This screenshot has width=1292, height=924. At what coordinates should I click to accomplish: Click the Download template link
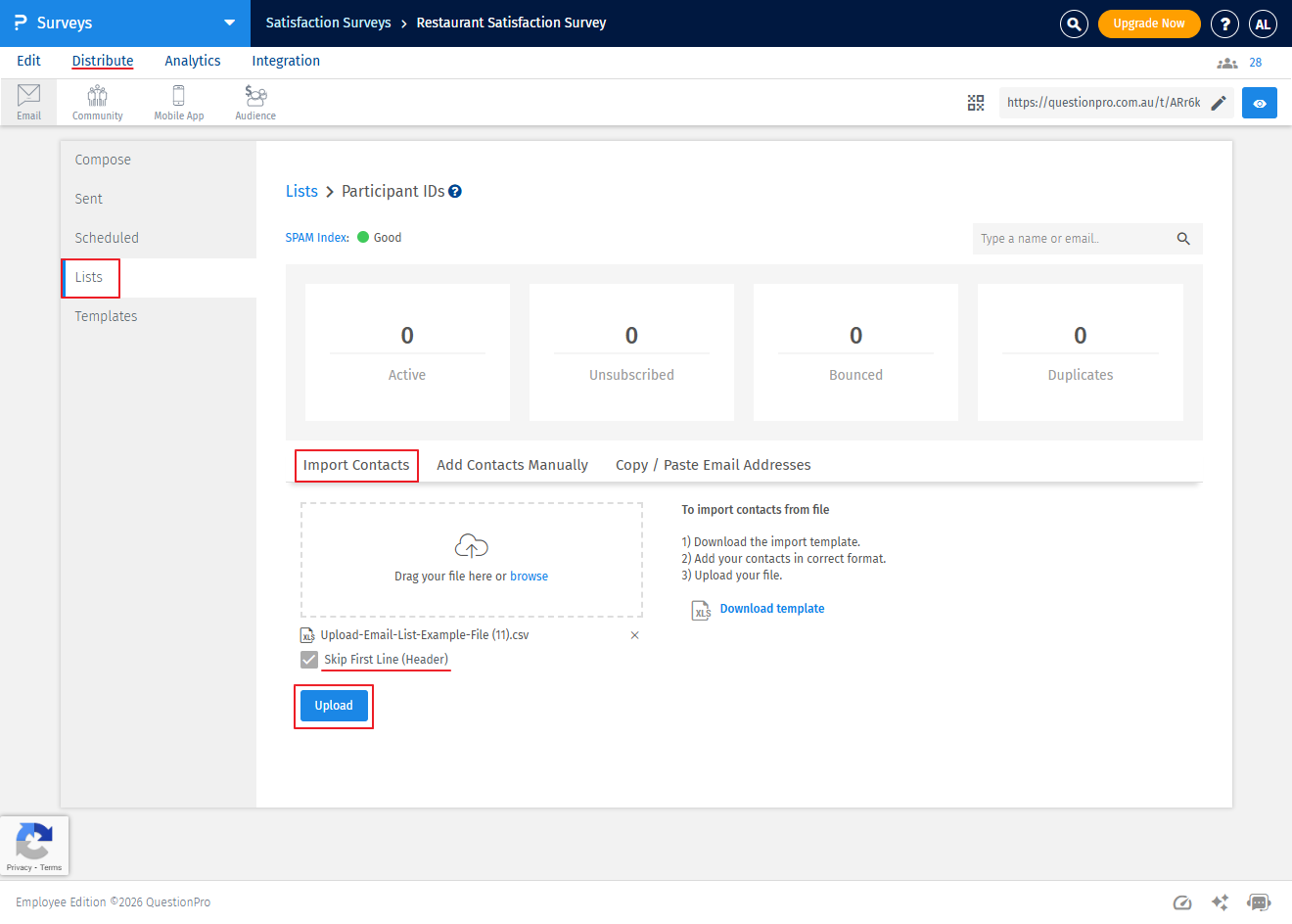771,609
